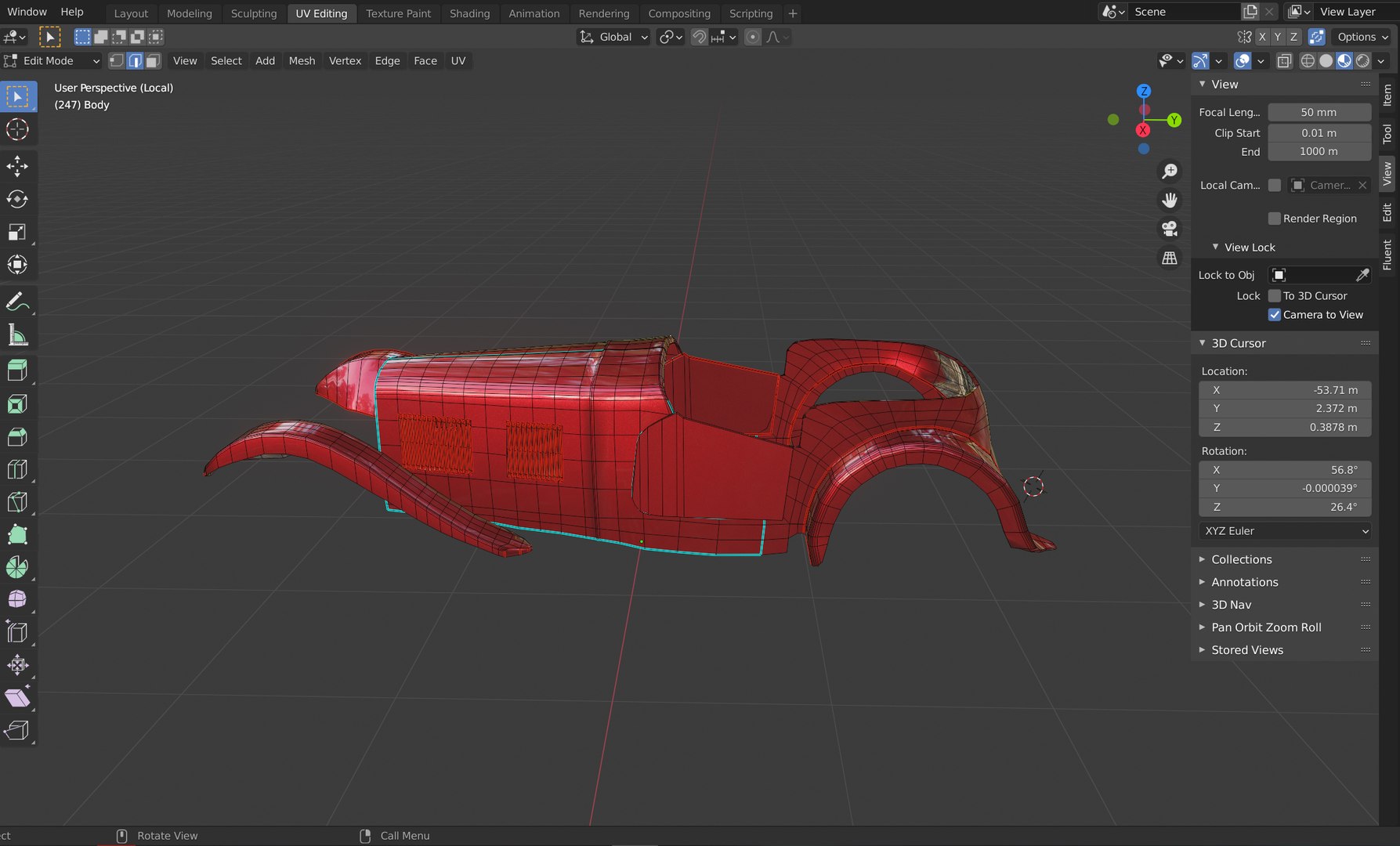
Task: Select the Select Box tool
Action: [17, 96]
